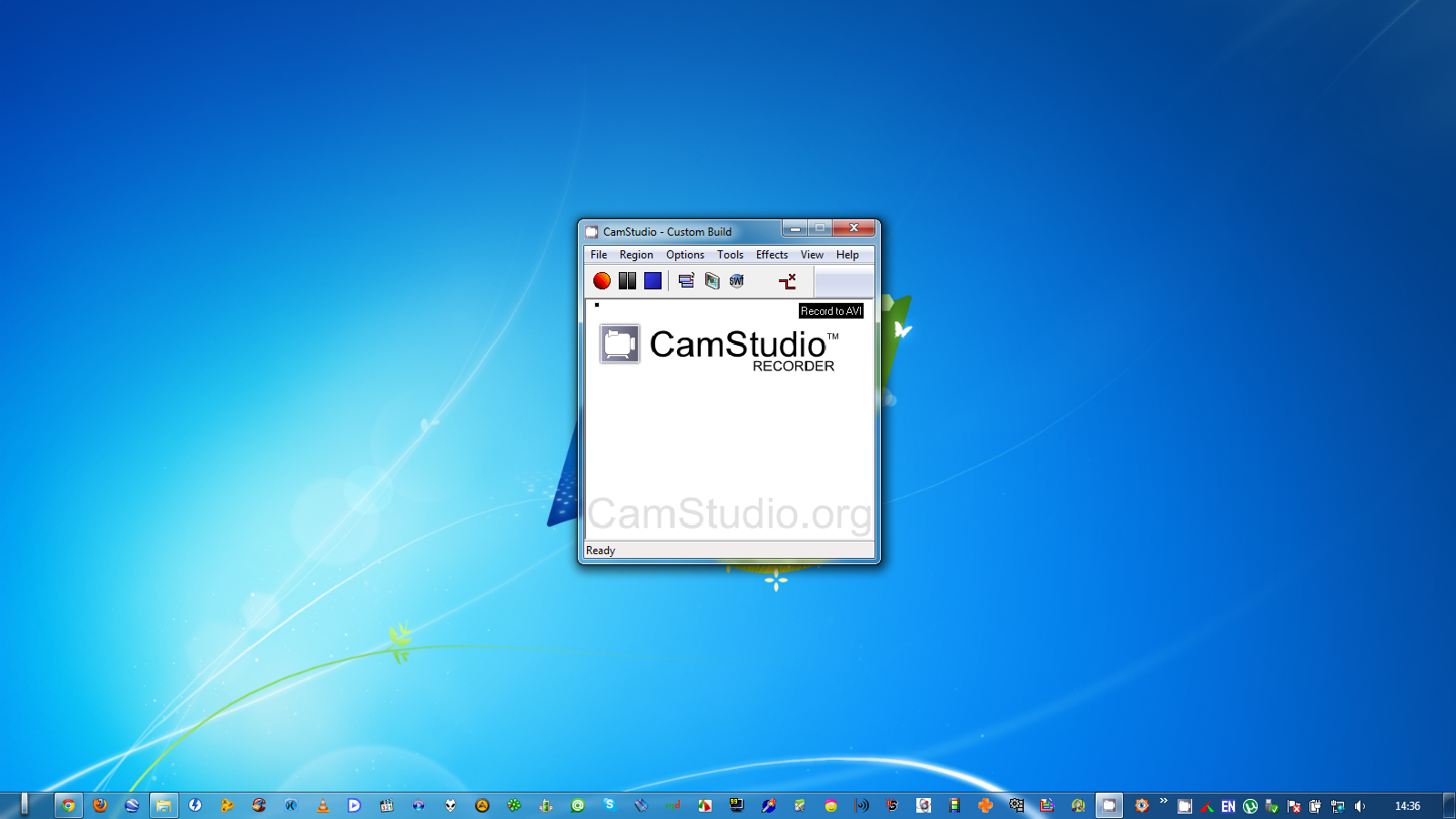Open the File menu
The image size is (1456, 819).
click(599, 255)
